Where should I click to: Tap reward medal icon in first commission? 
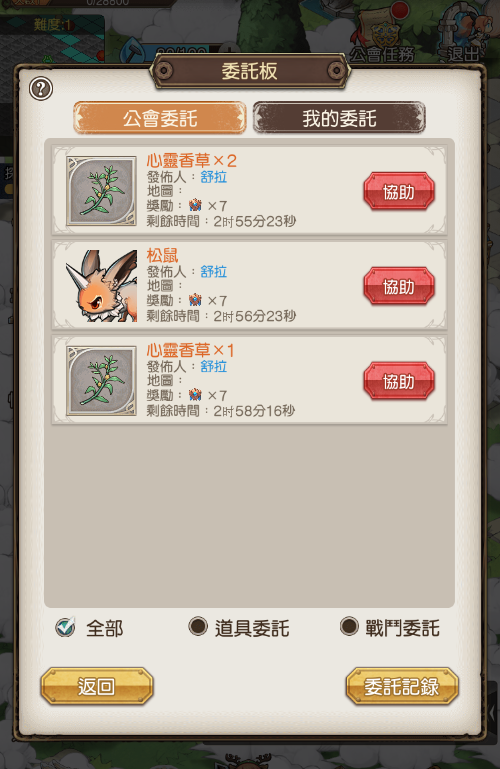[x=195, y=205]
